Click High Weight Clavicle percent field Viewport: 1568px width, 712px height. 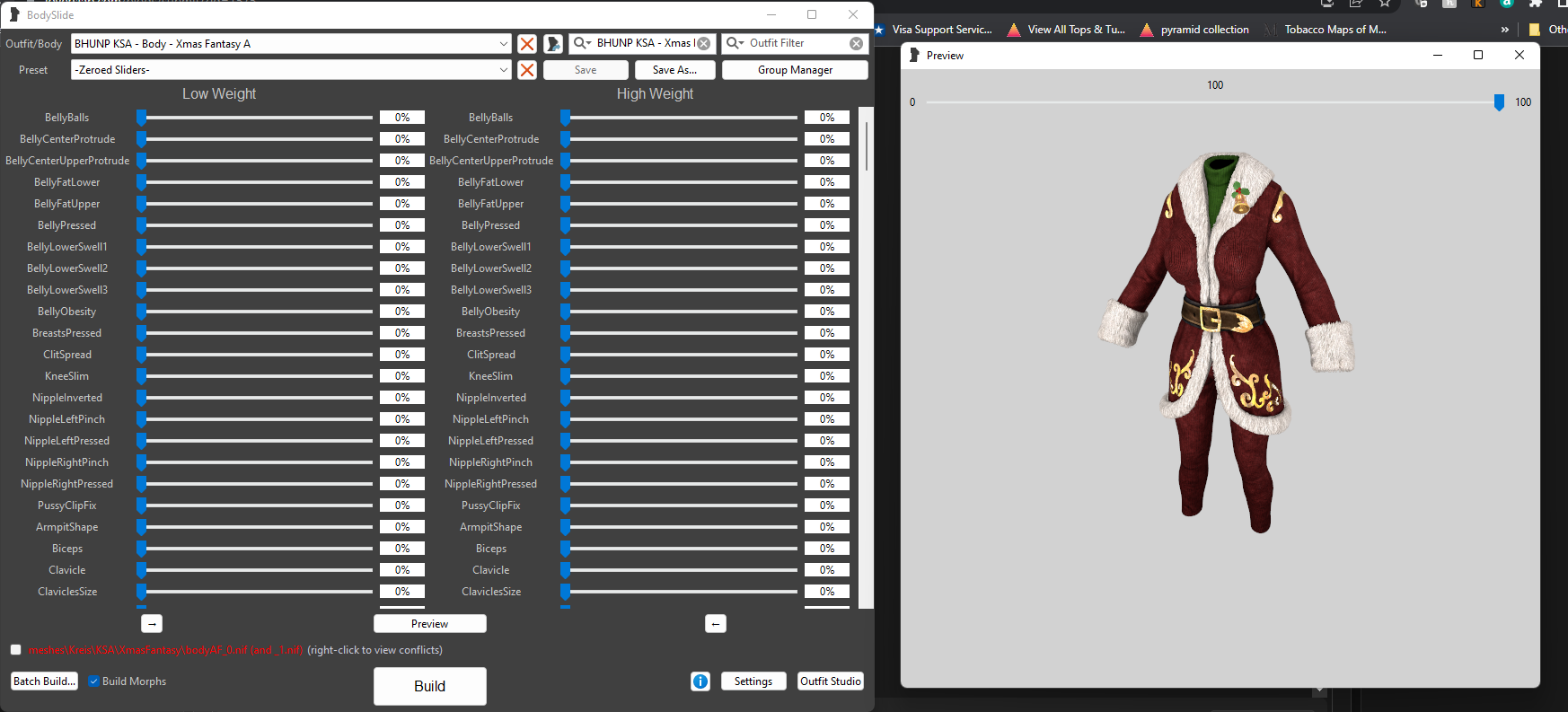click(x=827, y=570)
